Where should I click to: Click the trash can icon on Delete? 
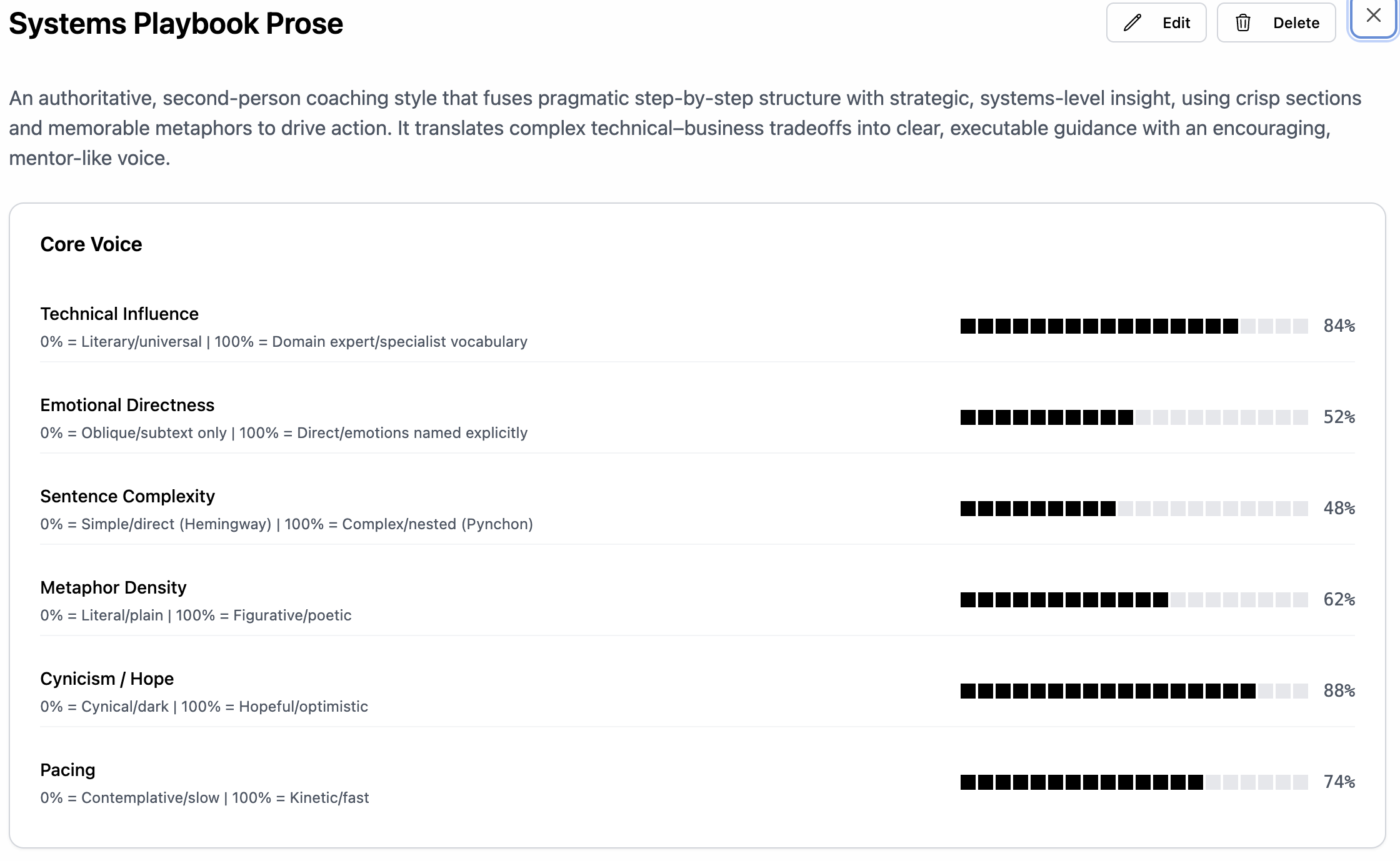(x=1243, y=23)
